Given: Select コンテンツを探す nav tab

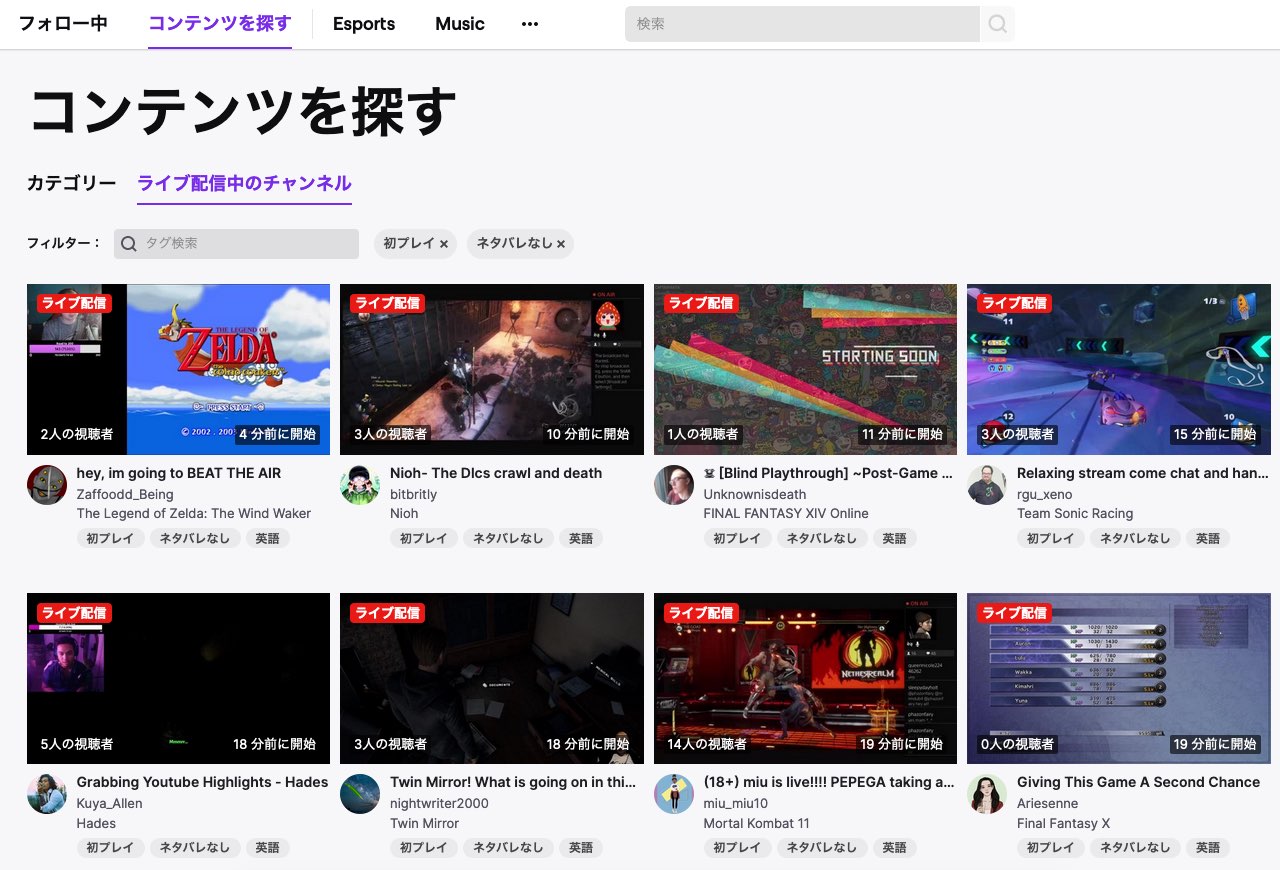Looking at the screenshot, I should click(x=220, y=24).
